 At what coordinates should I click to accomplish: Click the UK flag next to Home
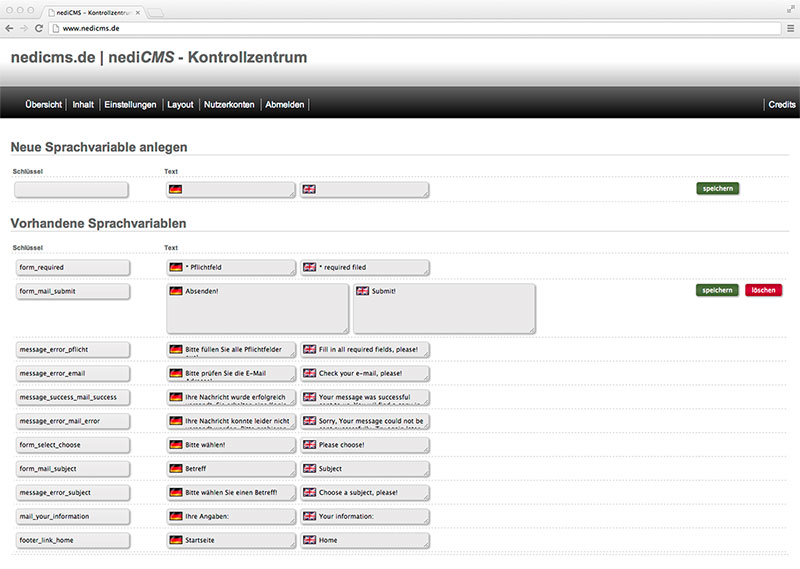click(310, 540)
